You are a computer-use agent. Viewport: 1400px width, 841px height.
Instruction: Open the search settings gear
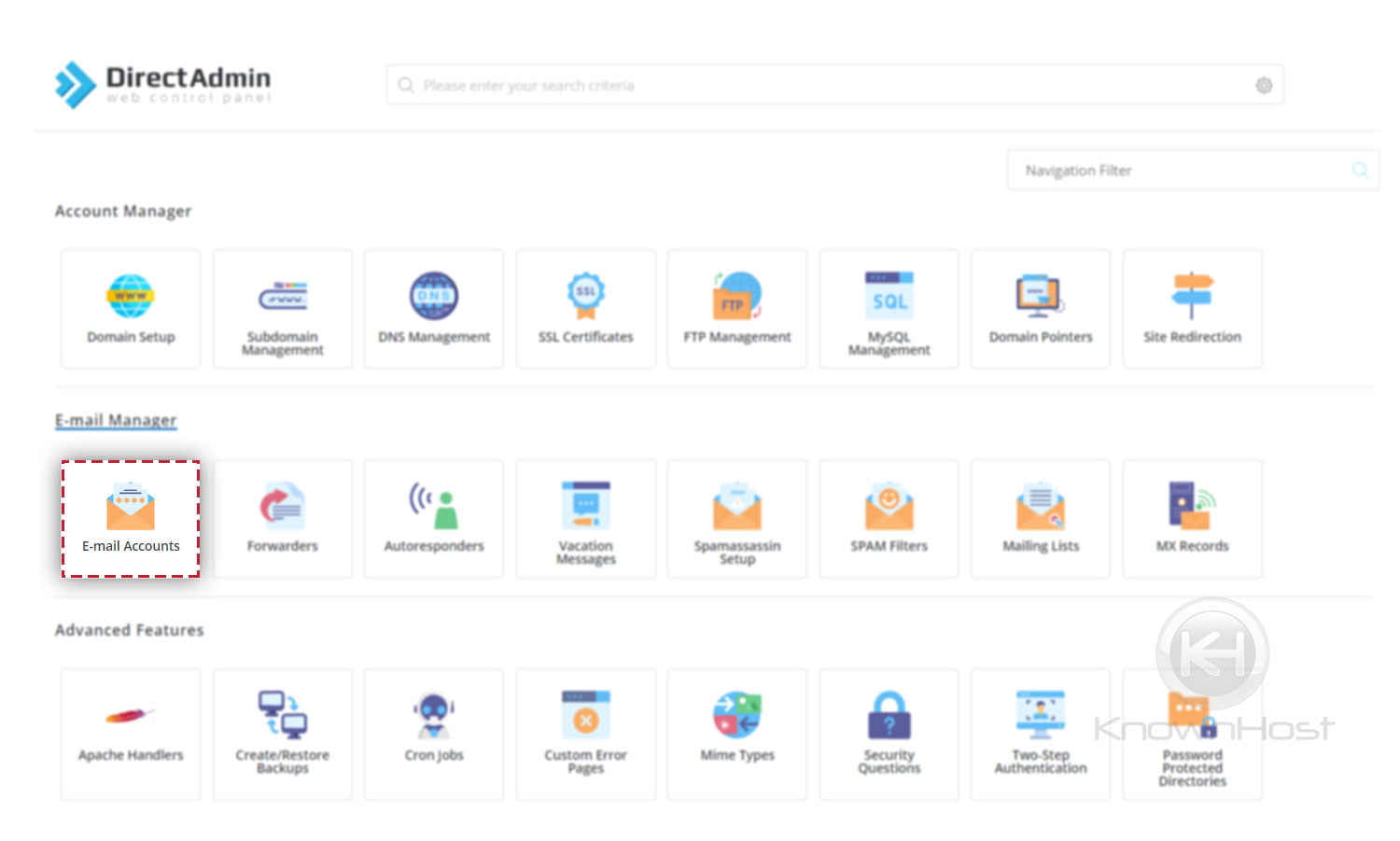1264,85
